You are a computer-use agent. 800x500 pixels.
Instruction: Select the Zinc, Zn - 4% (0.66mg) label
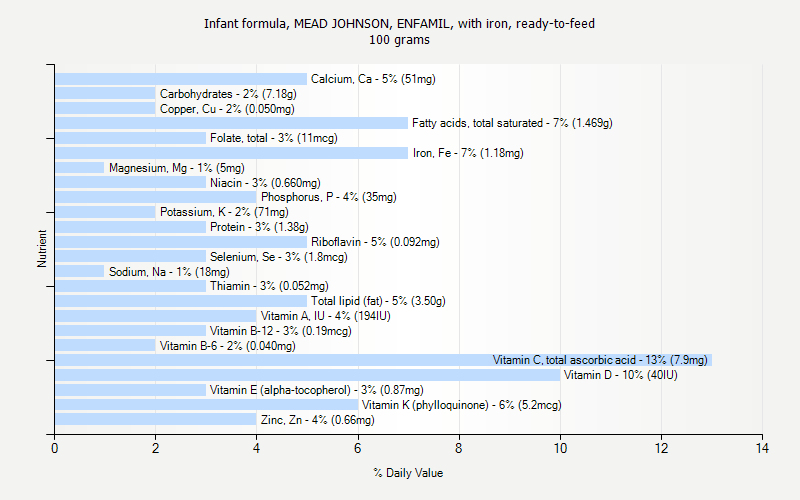(x=317, y=420)
